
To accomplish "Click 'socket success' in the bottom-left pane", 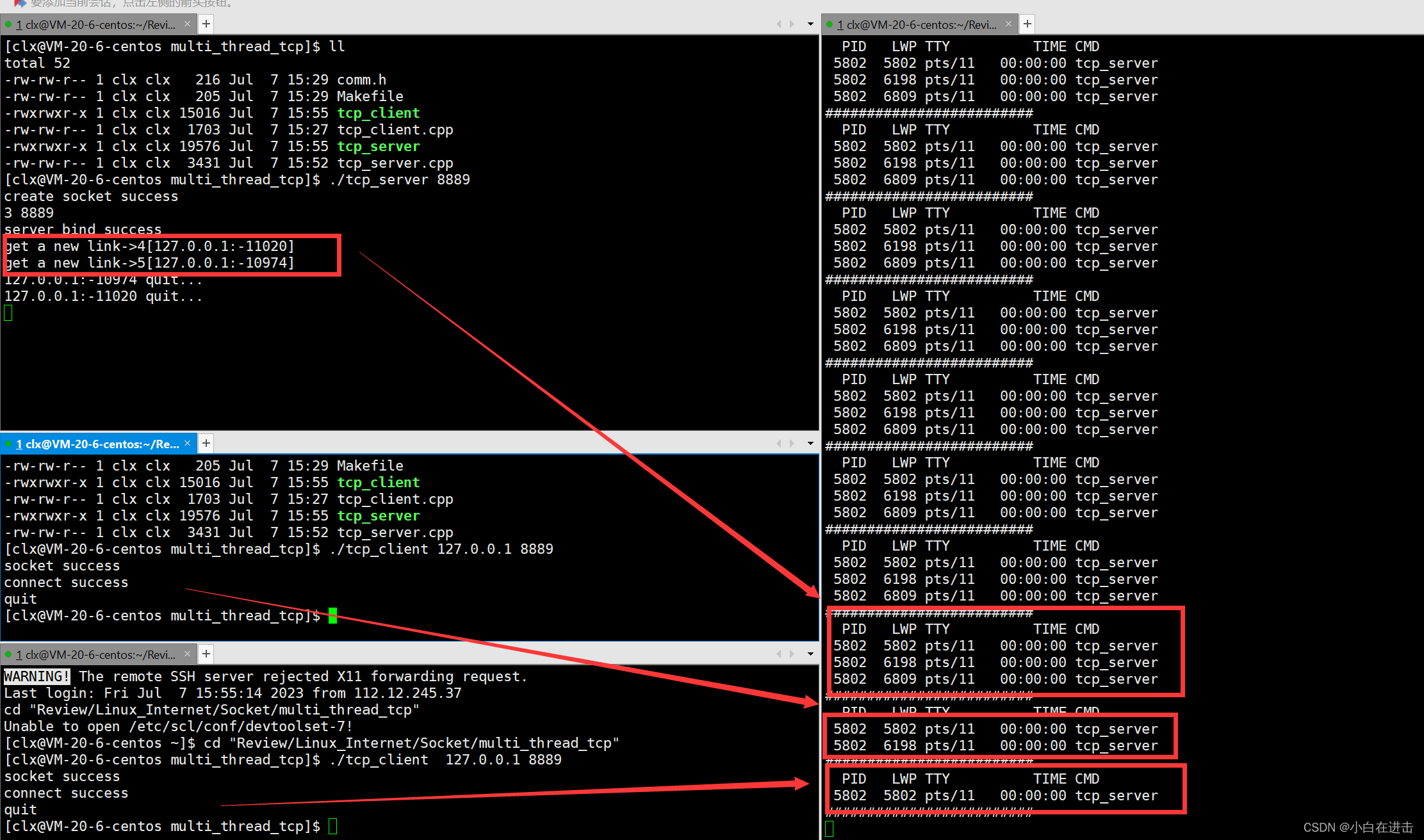I will point(62,776).
